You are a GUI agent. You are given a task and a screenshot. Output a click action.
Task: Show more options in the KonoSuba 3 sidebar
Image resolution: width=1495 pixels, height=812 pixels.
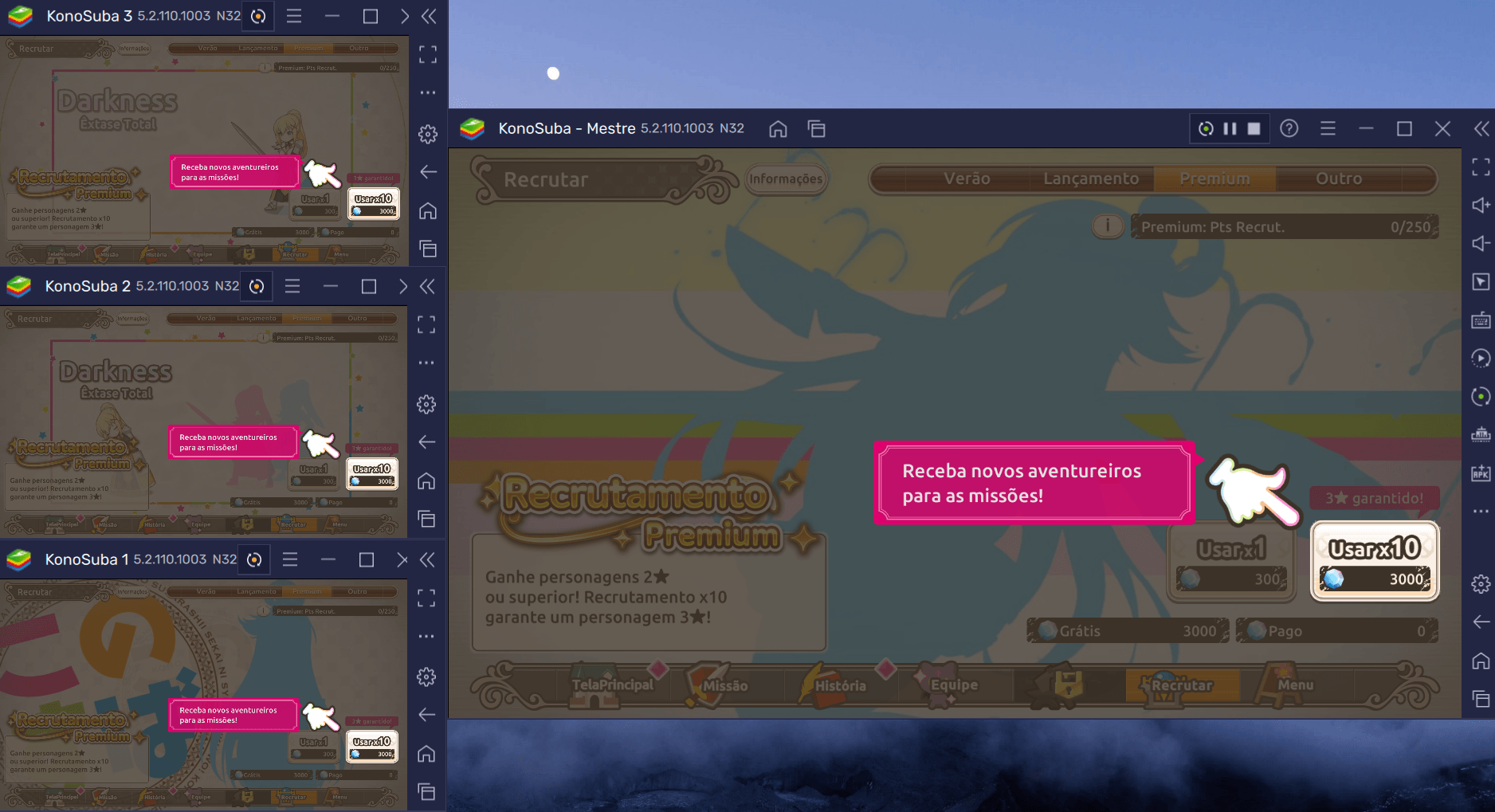428,92
